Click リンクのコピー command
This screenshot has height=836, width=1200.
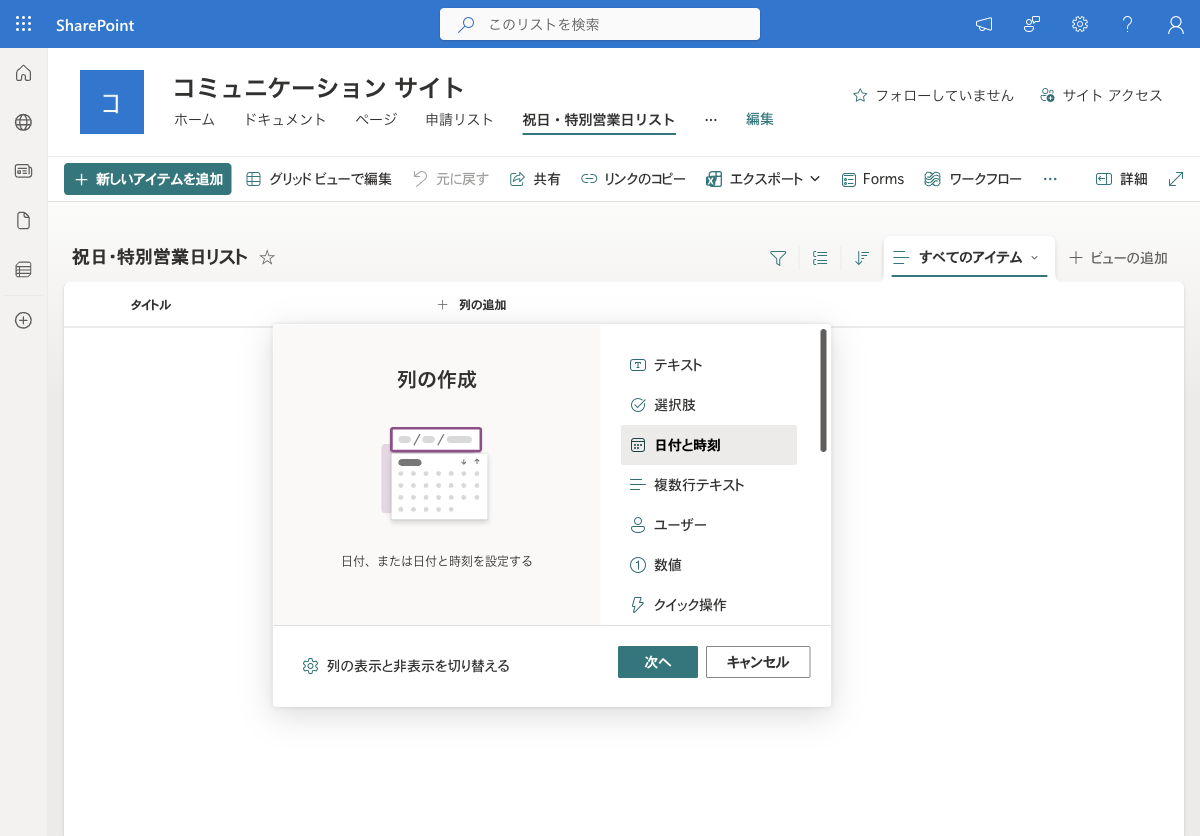pyautogui.click(x=634, y=179)
